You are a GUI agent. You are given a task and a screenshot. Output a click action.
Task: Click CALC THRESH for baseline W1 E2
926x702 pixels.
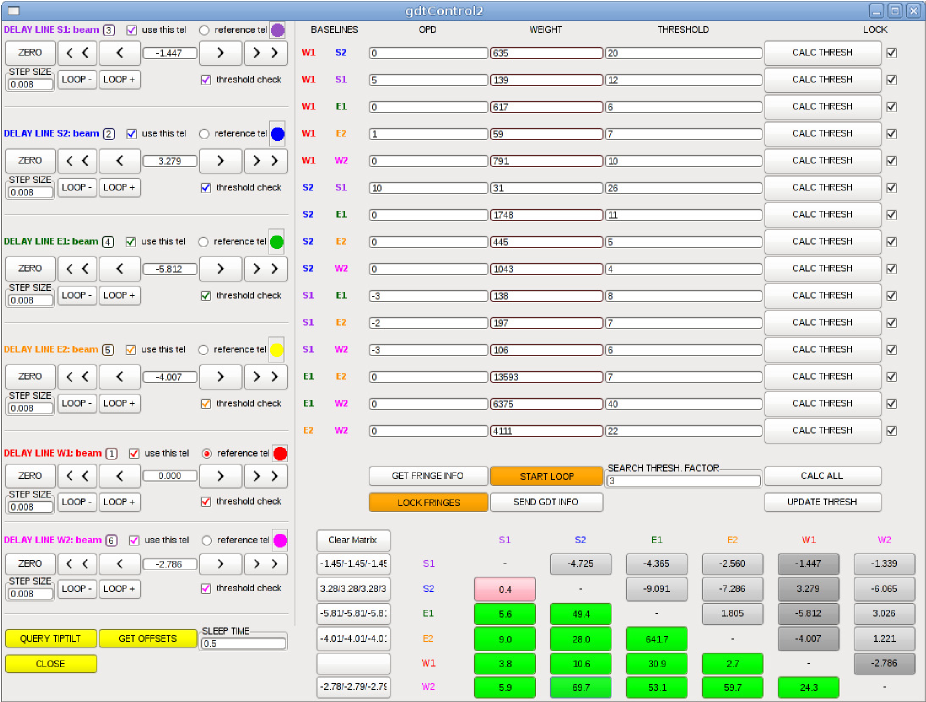tap(822, 134)
